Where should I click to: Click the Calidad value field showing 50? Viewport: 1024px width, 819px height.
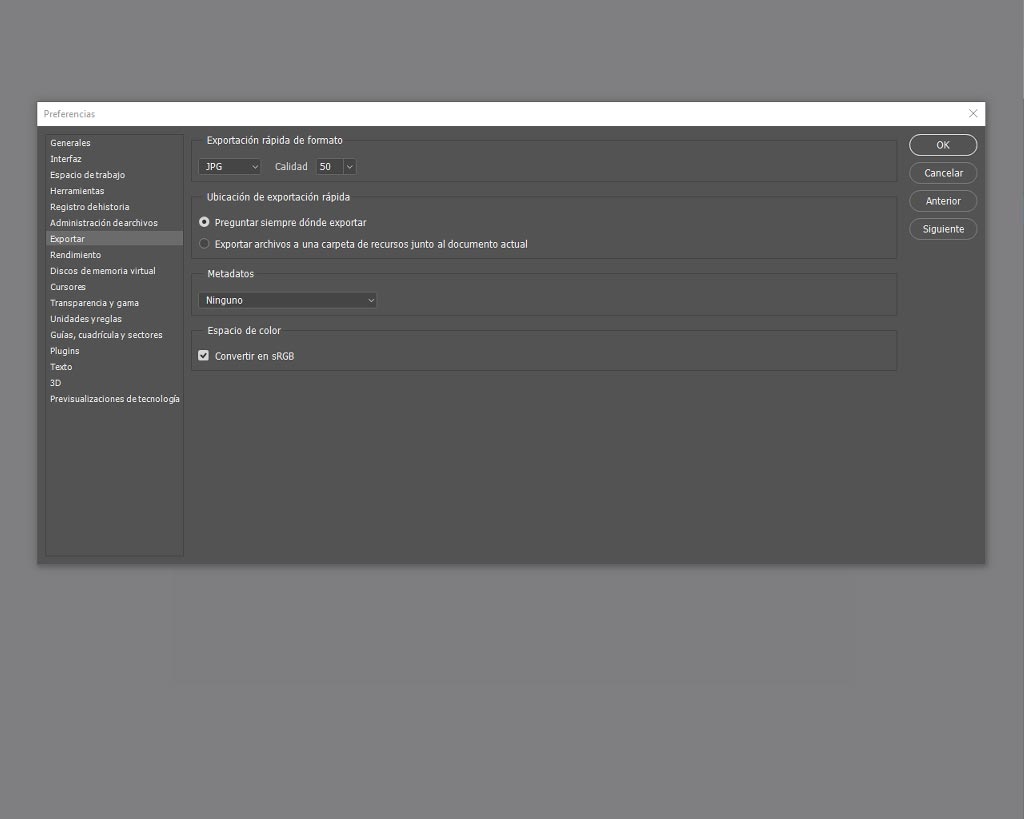click(329, 167)
